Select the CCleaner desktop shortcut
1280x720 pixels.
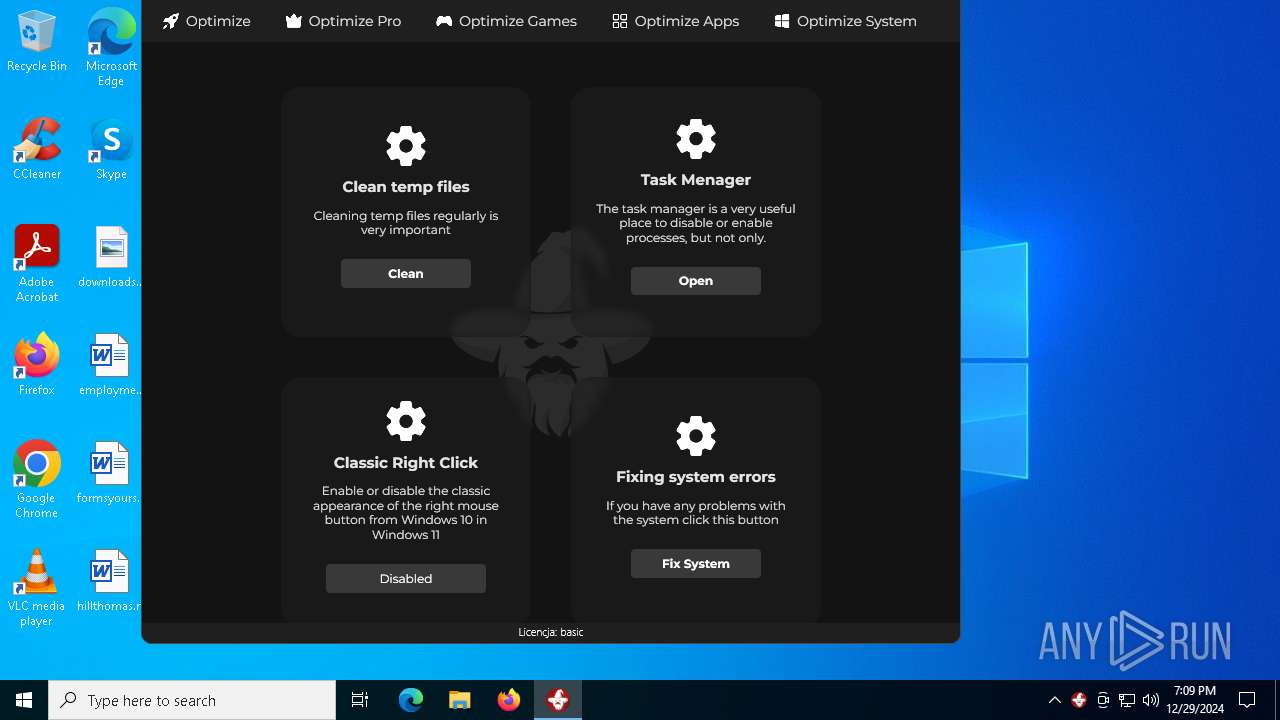[x=37, y=149]
